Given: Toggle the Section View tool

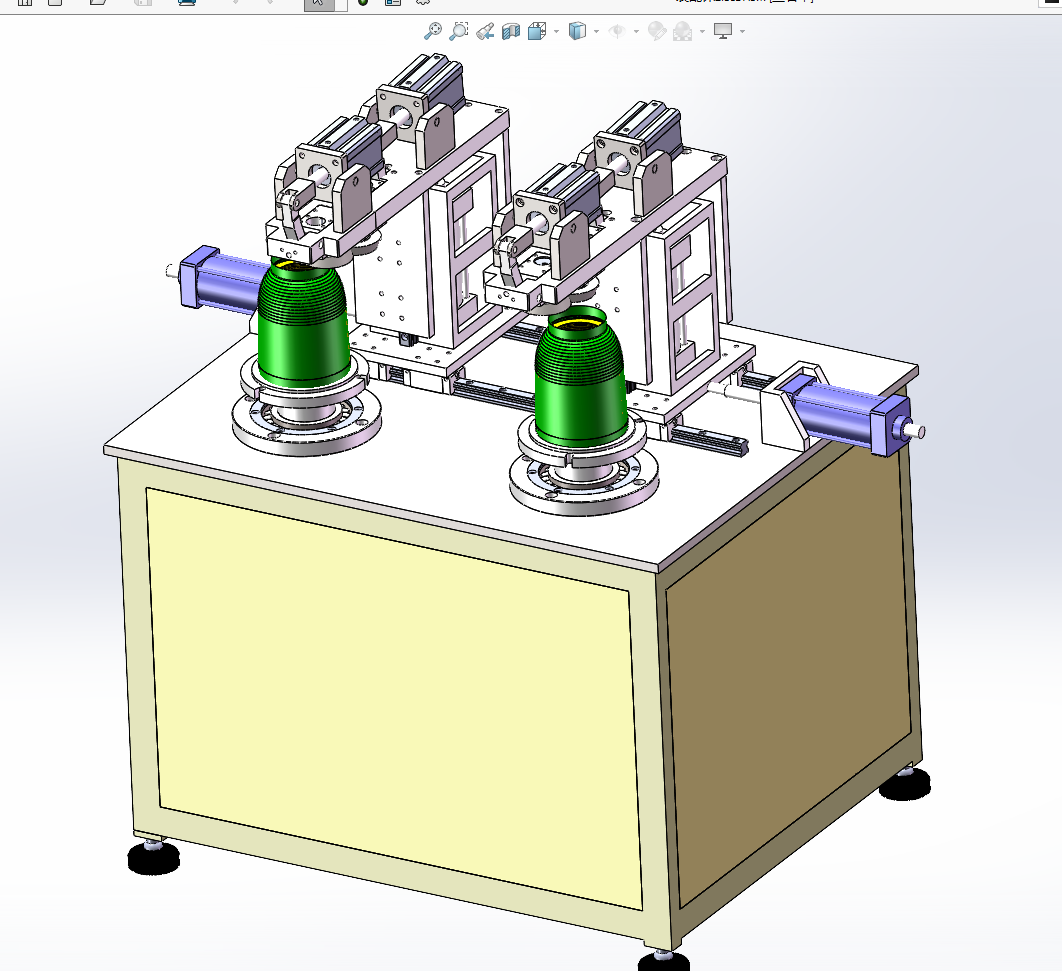Looking at the screenshot, I should point(511,31).
